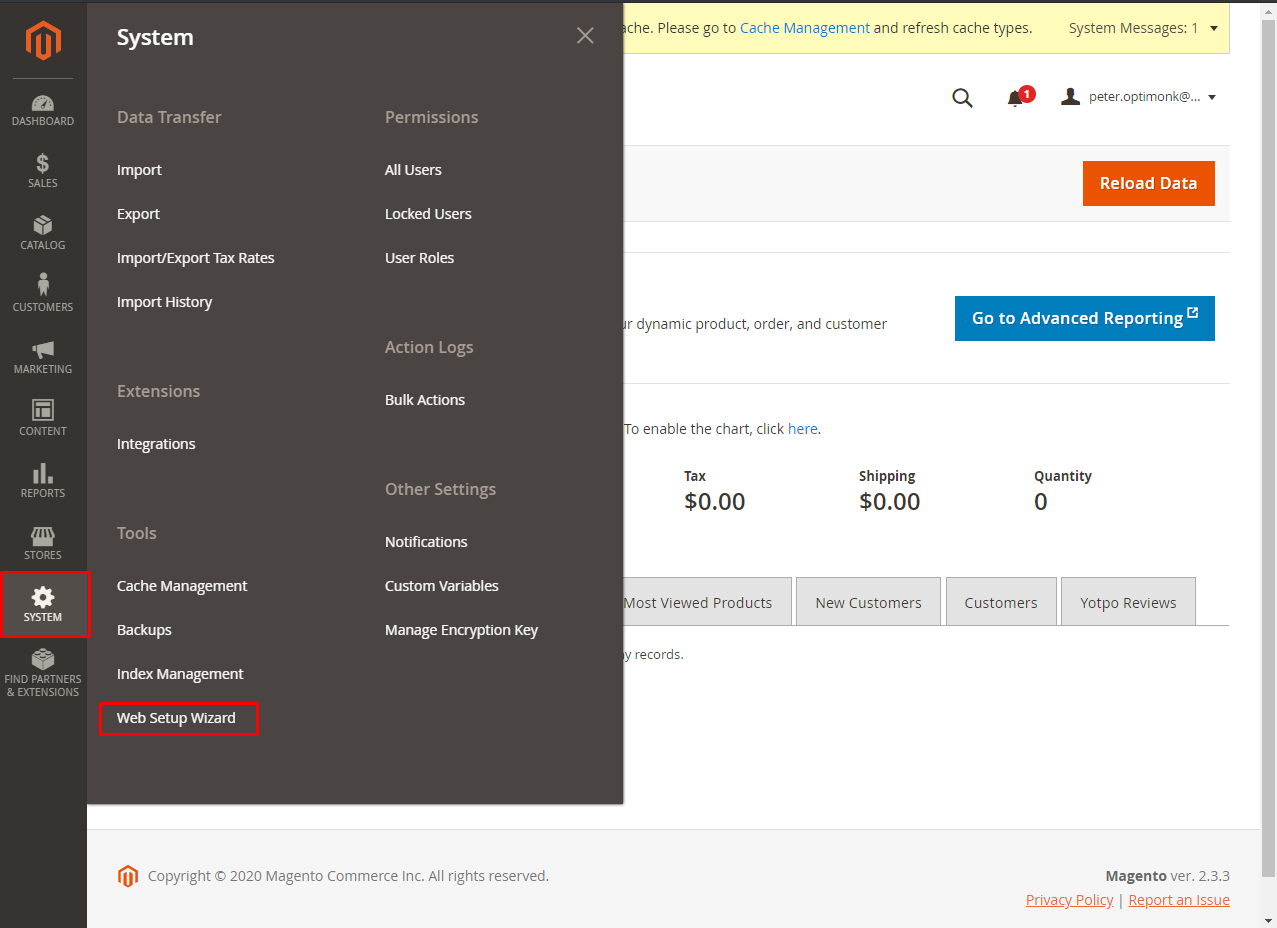Open Index Management
Image resolution: width=1277 pixels, height=928 pixels.
[180, 674]
